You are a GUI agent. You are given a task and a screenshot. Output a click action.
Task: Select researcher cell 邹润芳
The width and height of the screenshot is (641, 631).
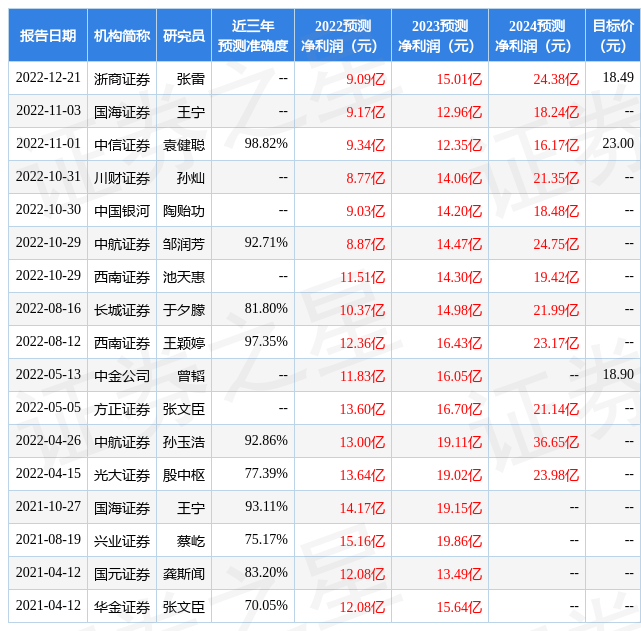click(184, 244)
